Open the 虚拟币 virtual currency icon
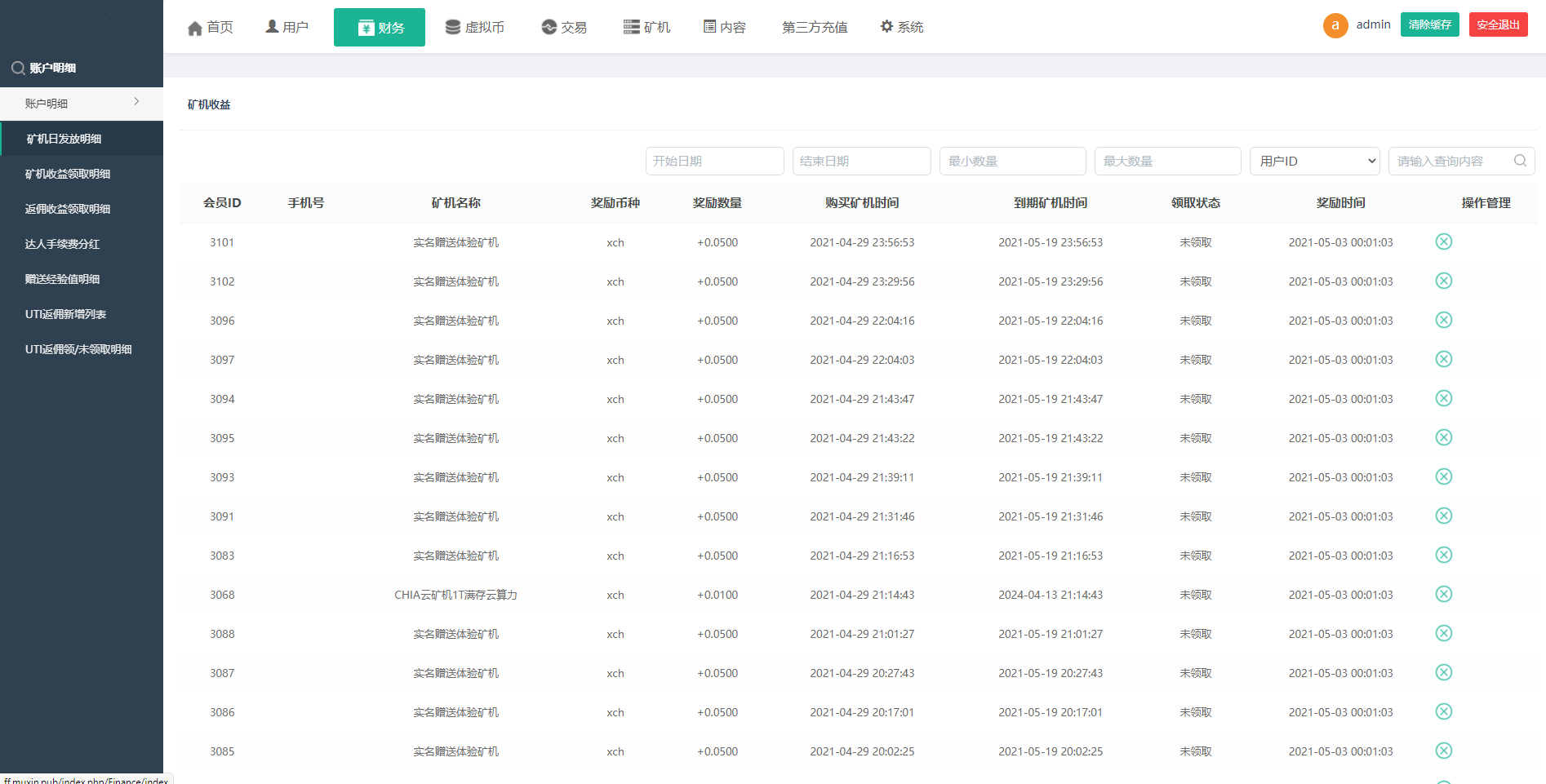This screenshot has width=1546, height=784. pyautogui.click(x=451, y=27)
